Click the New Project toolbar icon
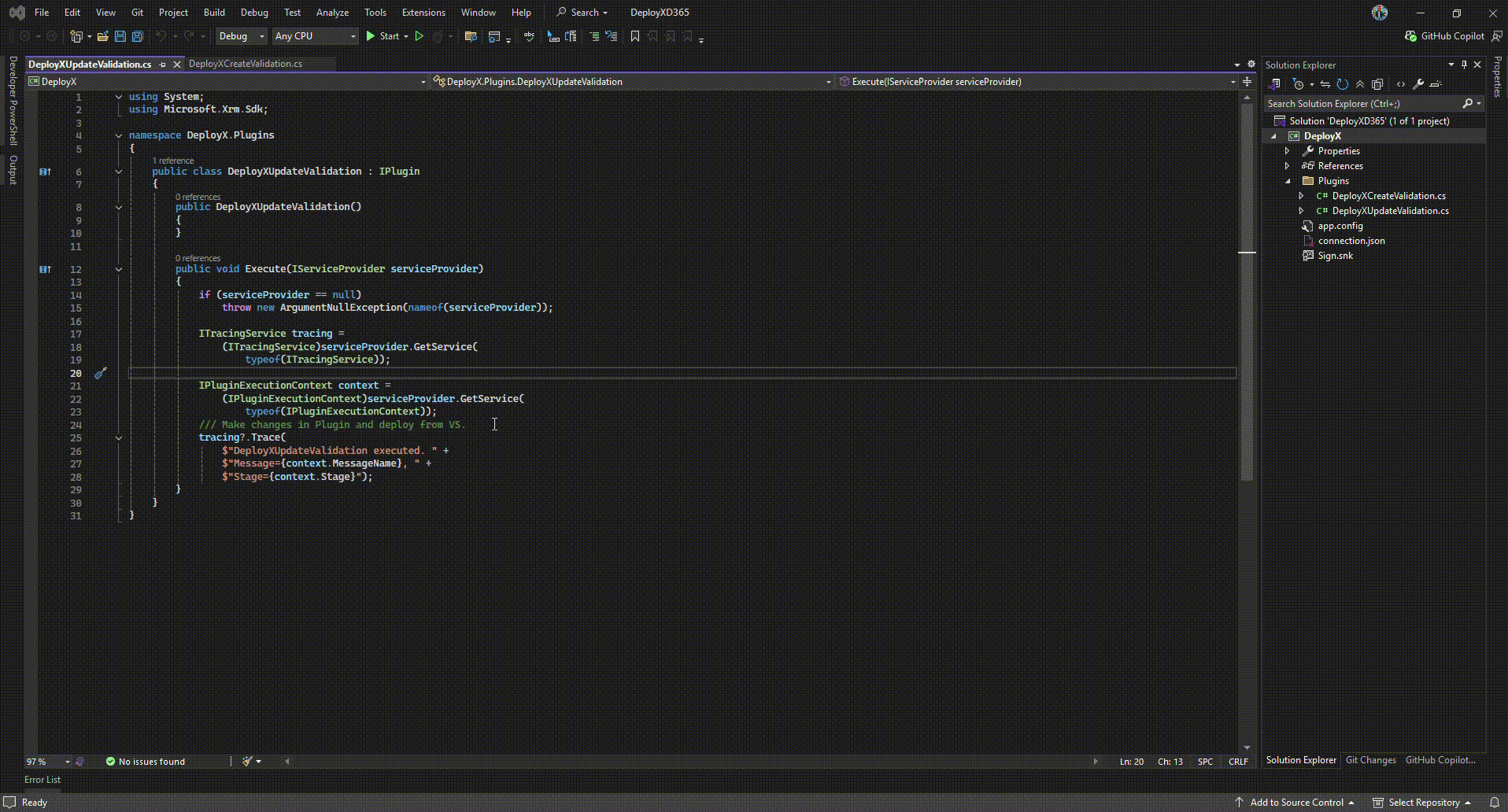The image size is (1508, 812). pos(76,36)
